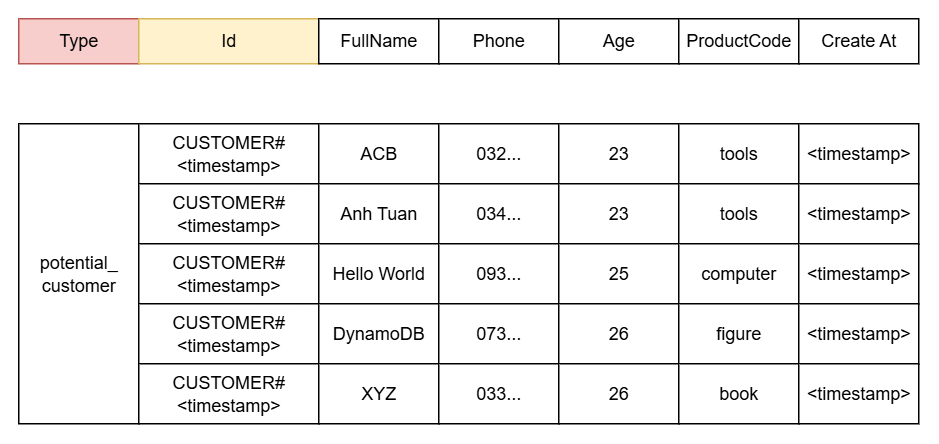Select the 032... phone cell
The image size is (939, 444).
(498, 154)
